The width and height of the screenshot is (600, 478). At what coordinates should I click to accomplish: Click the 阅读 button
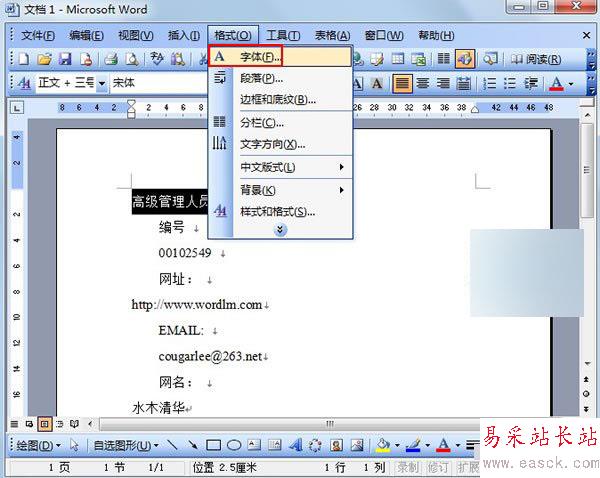pyautogui.click(x=536, y=59)
